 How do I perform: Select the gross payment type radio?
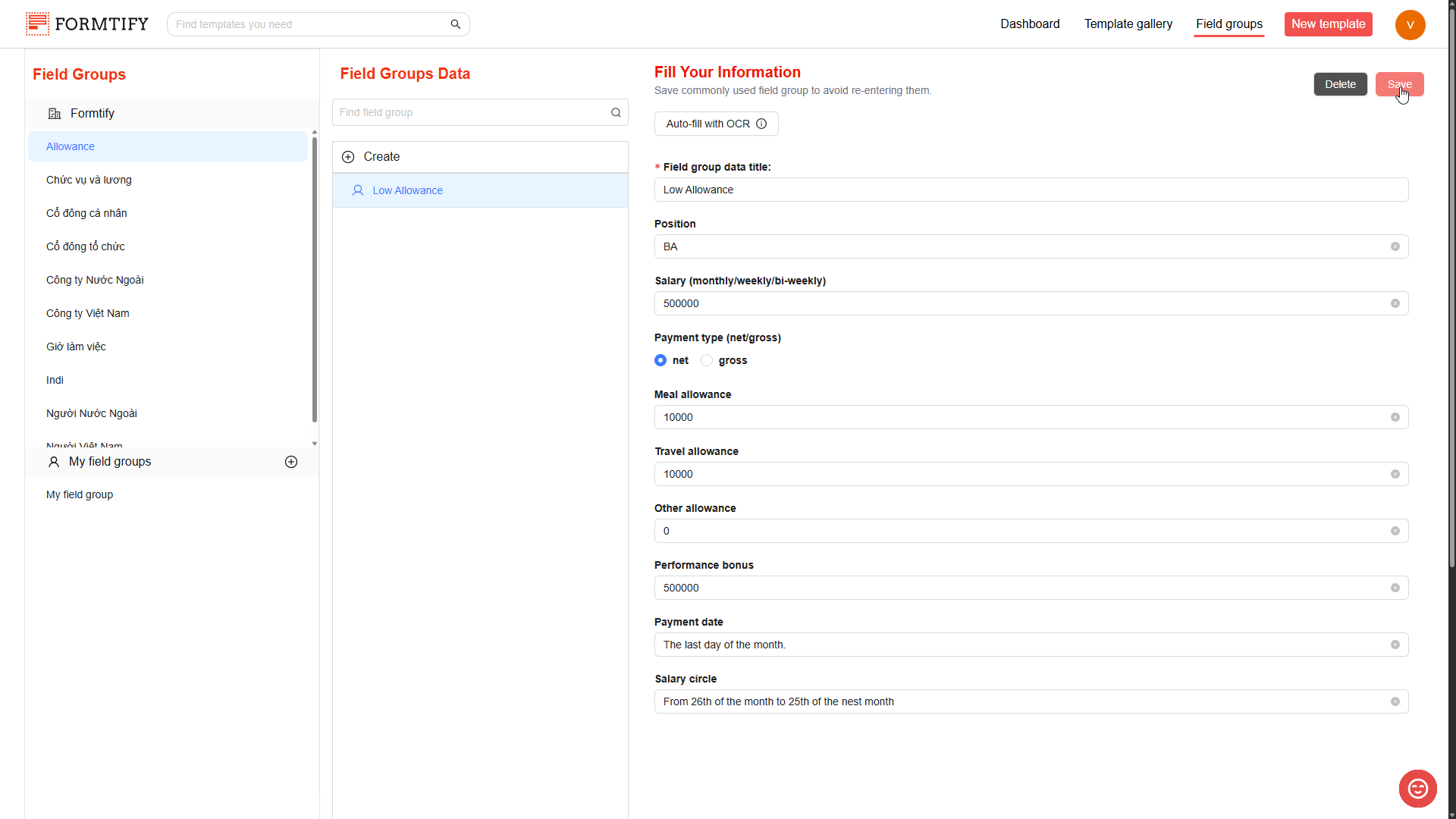tap(707, 360)
